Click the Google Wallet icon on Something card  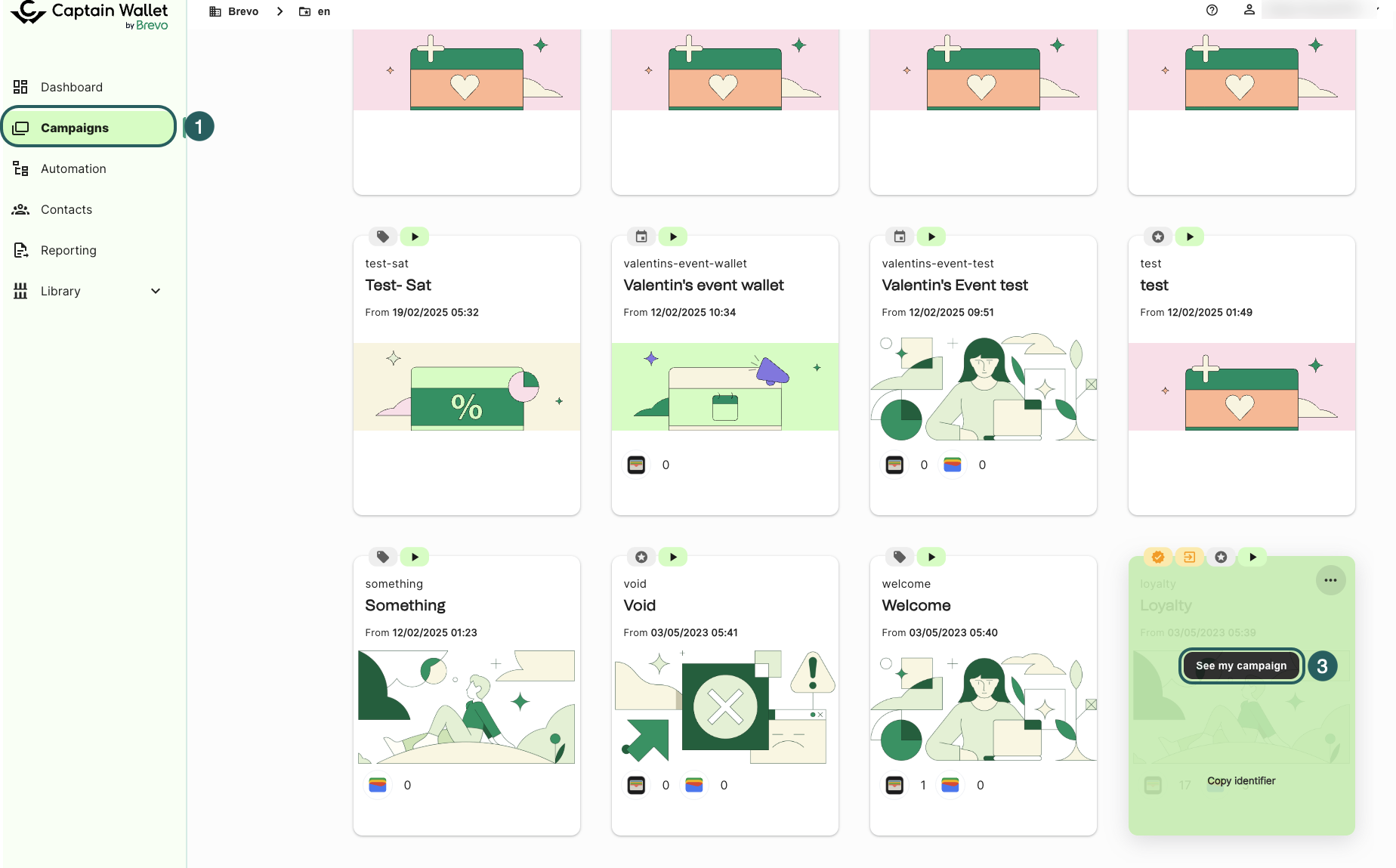click(378, 785)
